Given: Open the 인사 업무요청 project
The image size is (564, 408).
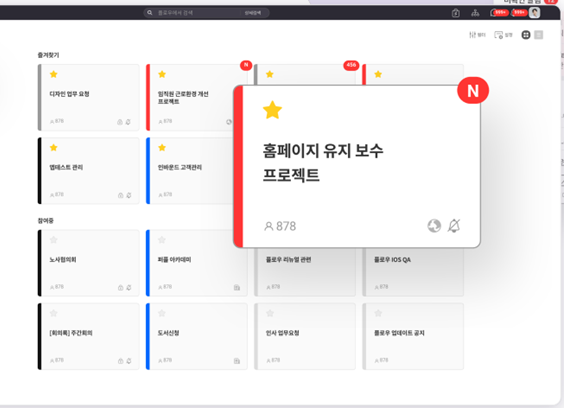Looking at the screenshot, I should (305, 336).
